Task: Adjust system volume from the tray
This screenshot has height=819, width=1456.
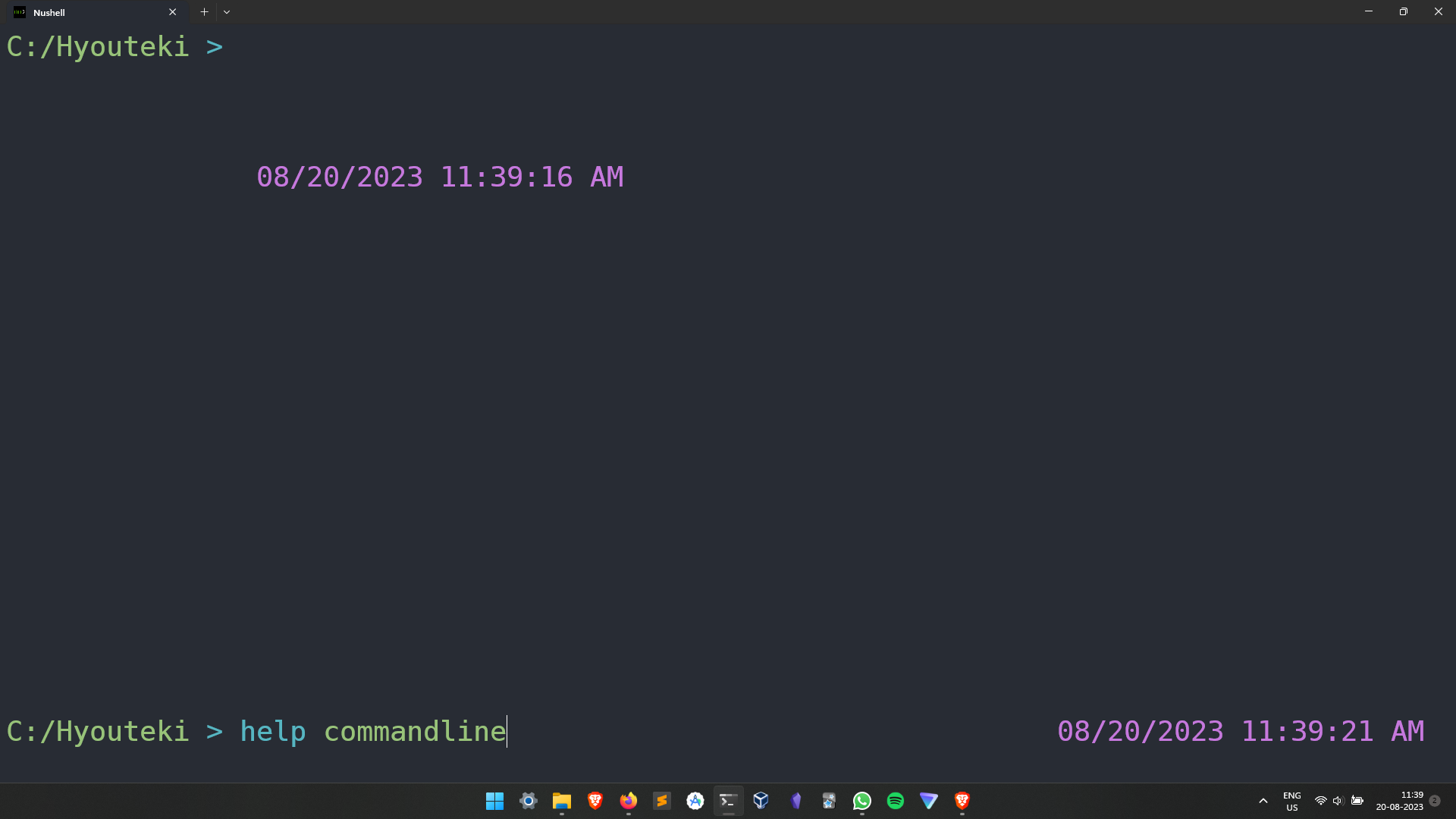Action: coord(1338,801)
